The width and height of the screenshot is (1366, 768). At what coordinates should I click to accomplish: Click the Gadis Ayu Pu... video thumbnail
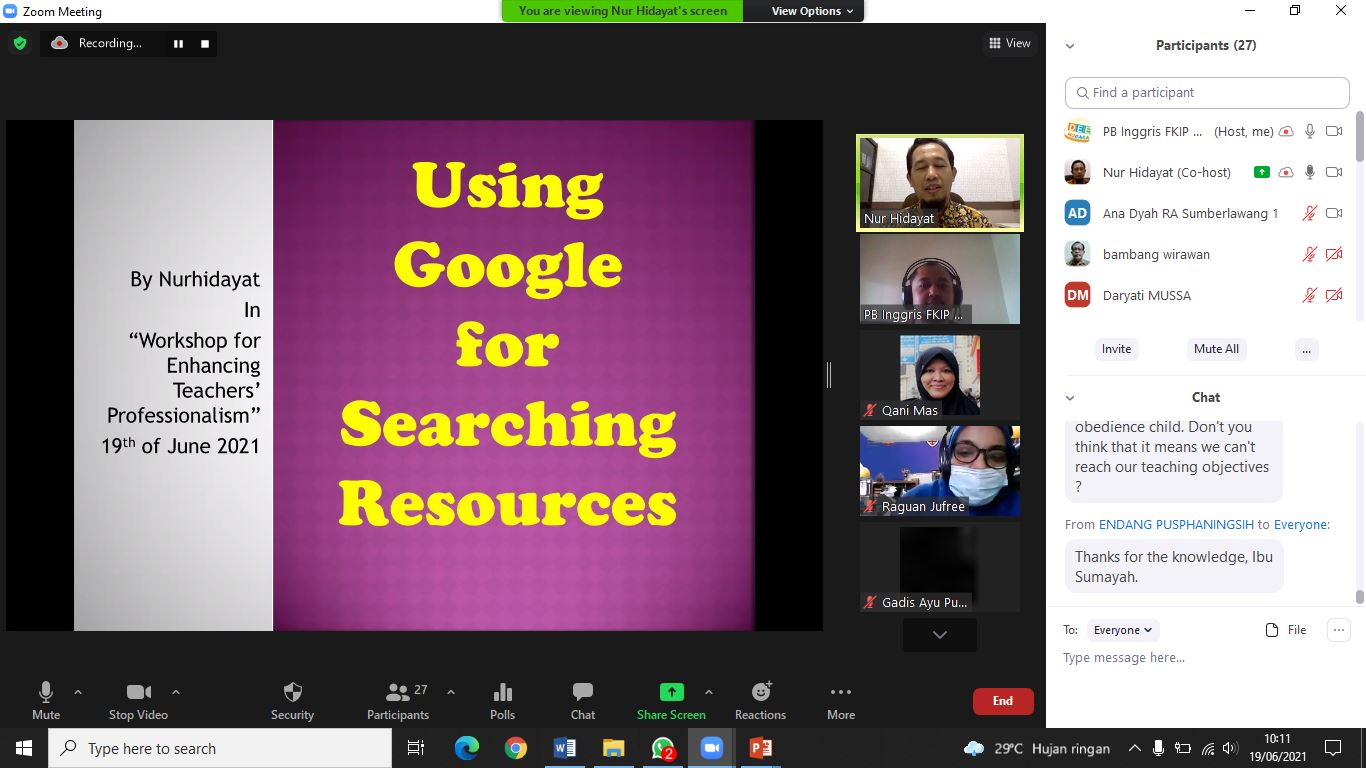coord(940,567)
